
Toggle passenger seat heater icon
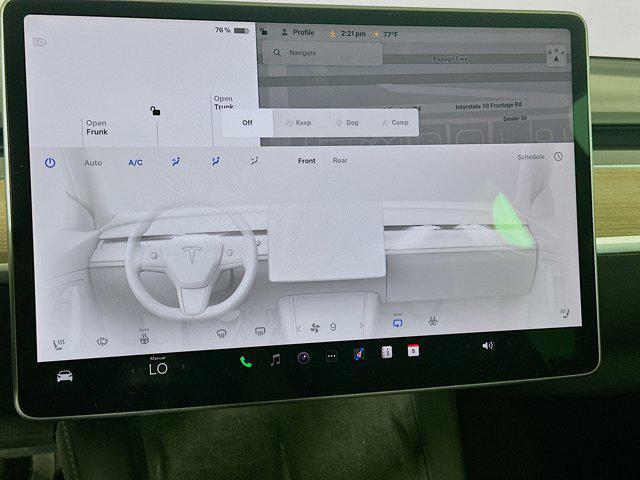point(564,313)
